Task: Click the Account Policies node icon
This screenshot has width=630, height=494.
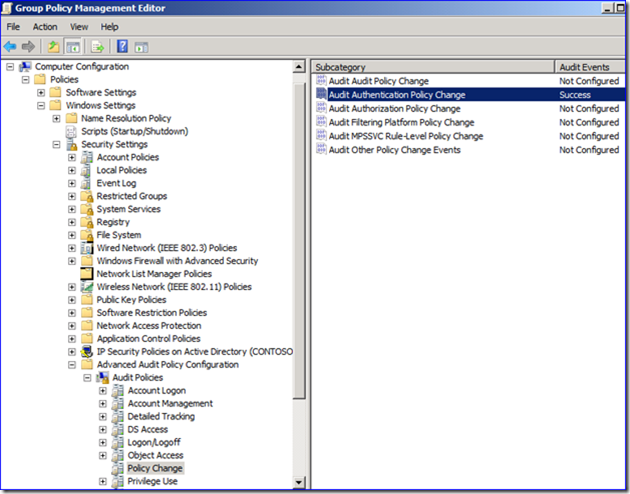Action: (86, 157)
